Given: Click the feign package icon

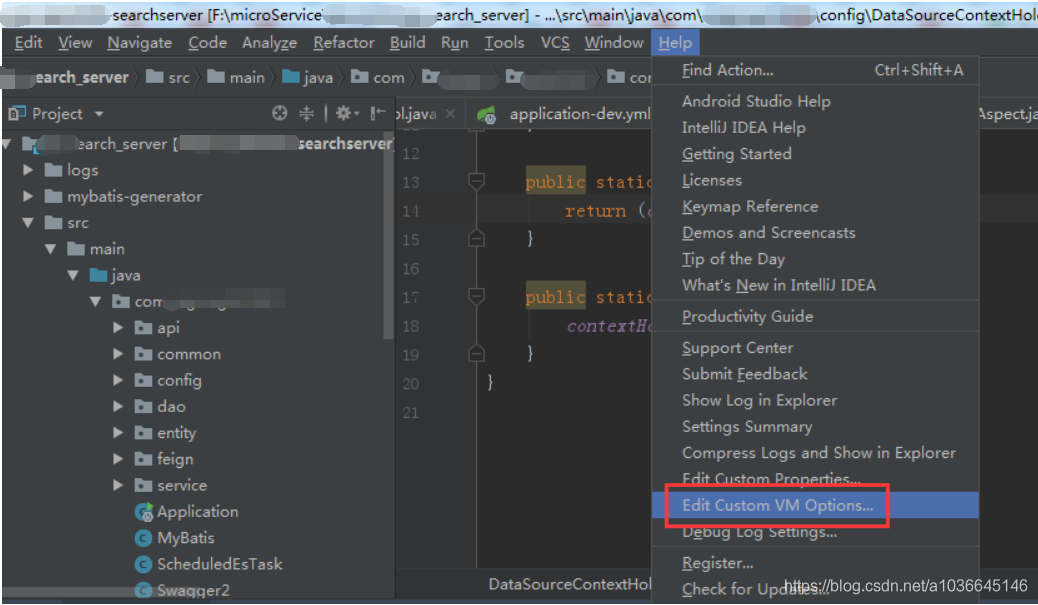Looking at the screenshot, I should coord(143,459).
